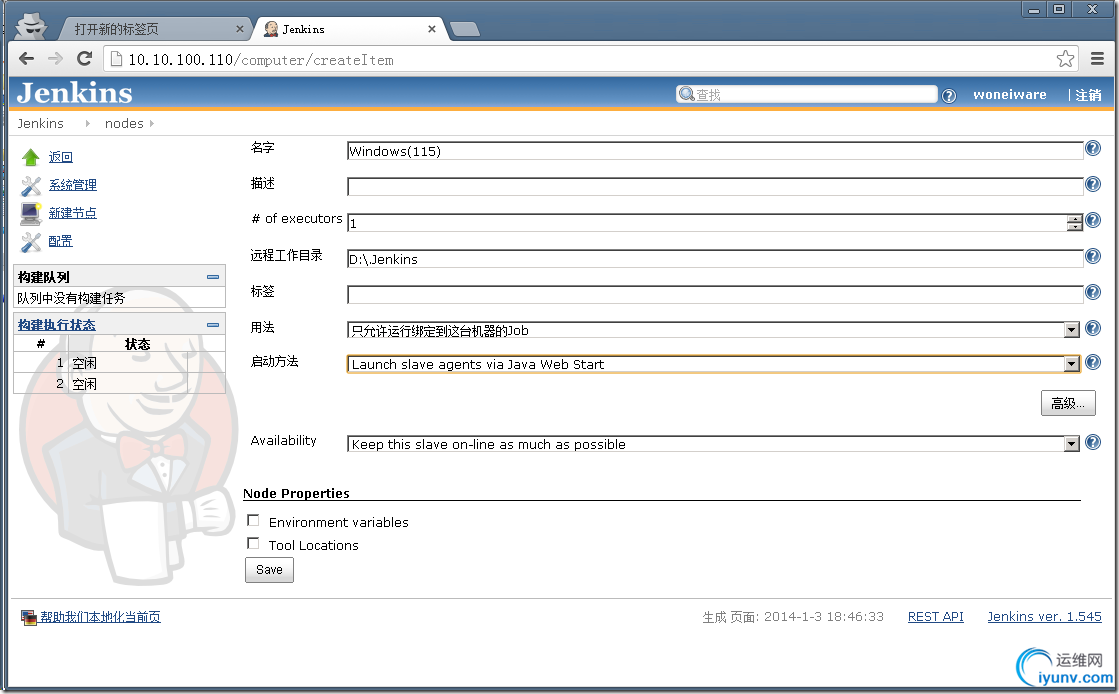Focus the 远程工作目录 input field
The width and height of the screenshot is (1119, 694).
715,259
